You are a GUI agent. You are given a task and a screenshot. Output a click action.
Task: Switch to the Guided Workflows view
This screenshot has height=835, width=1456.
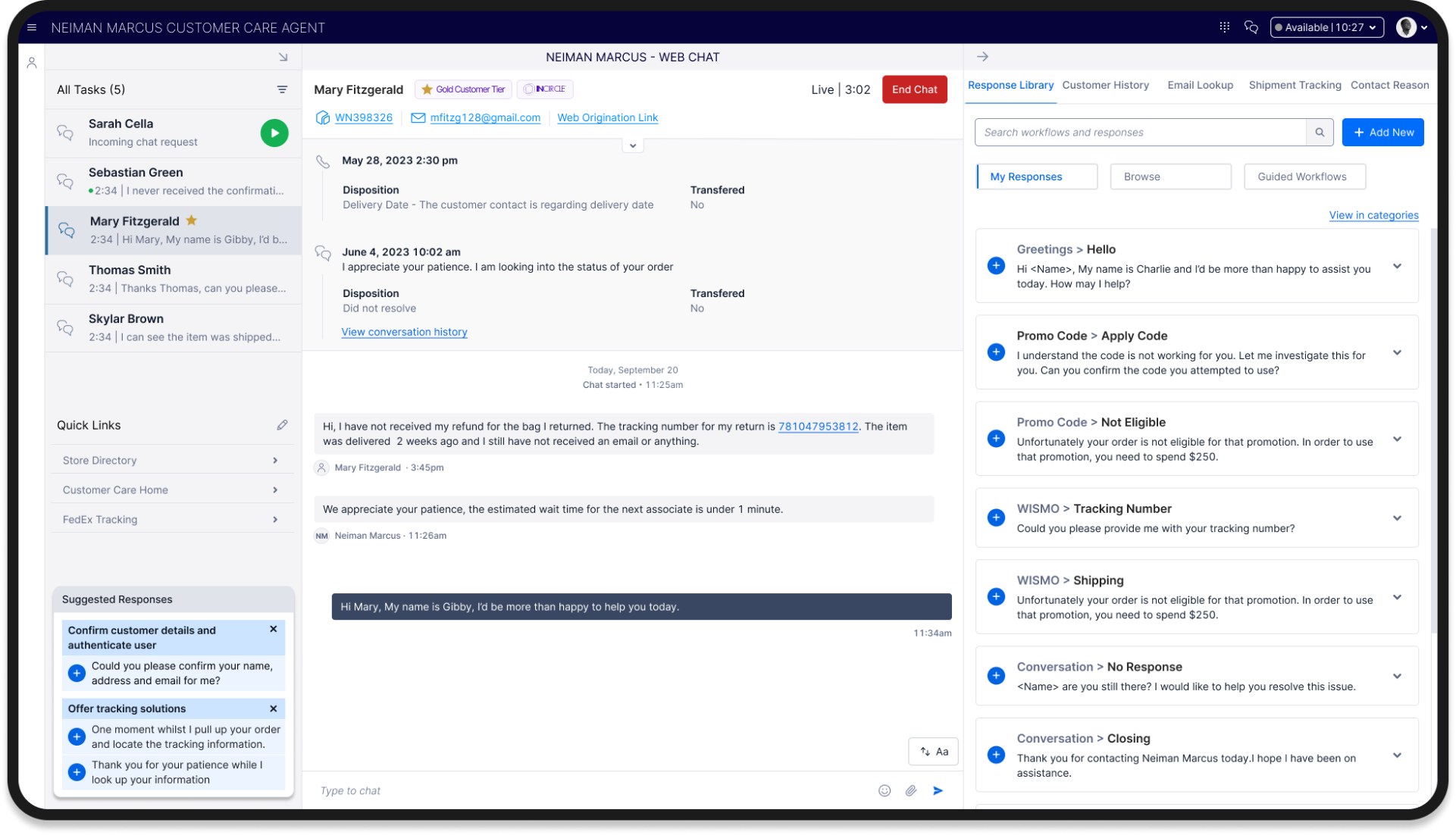click(x=1304, y=177)
